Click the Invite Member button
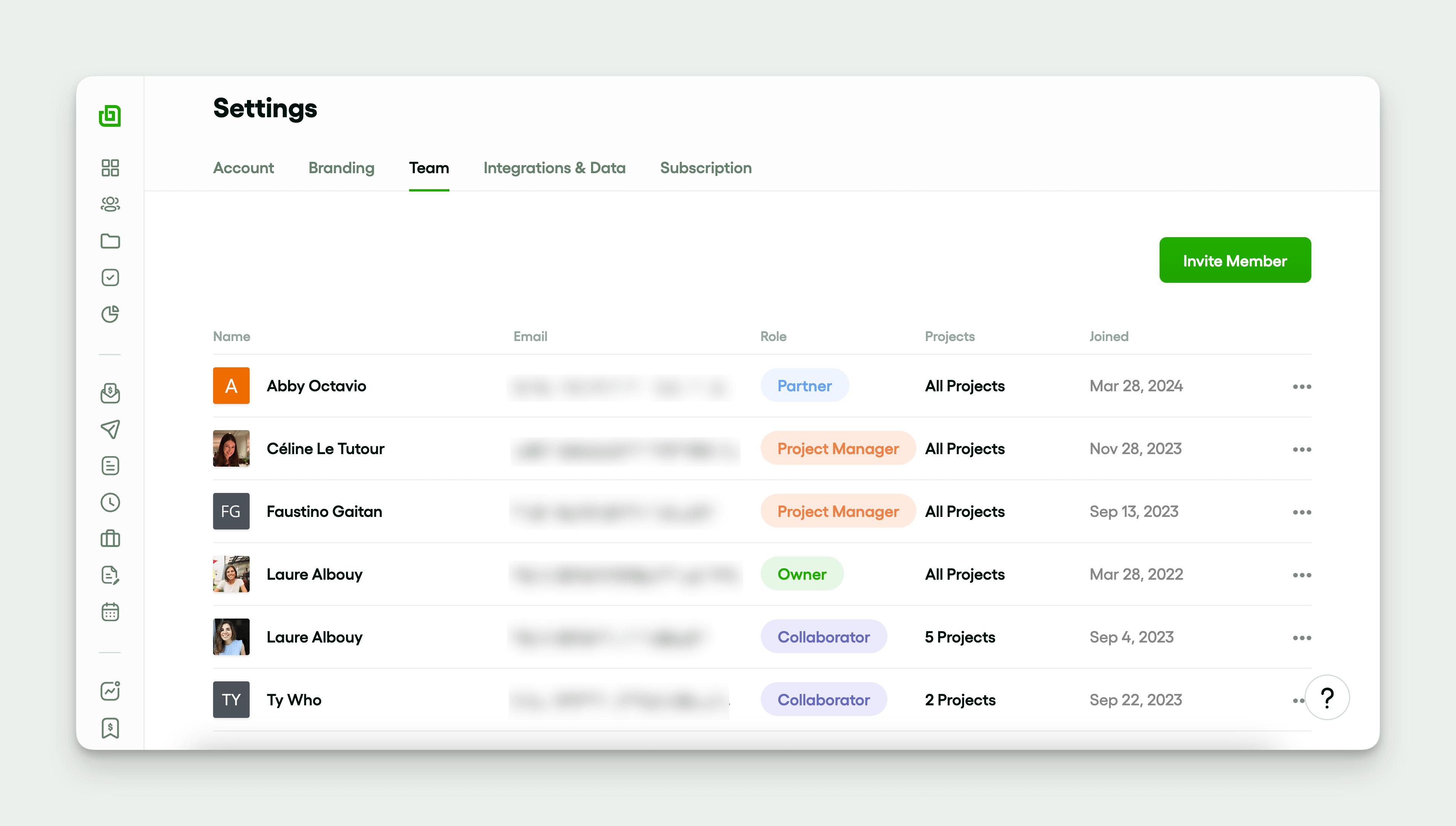Viewport: 1456px width, 826px height. [x=1234, y=260]
